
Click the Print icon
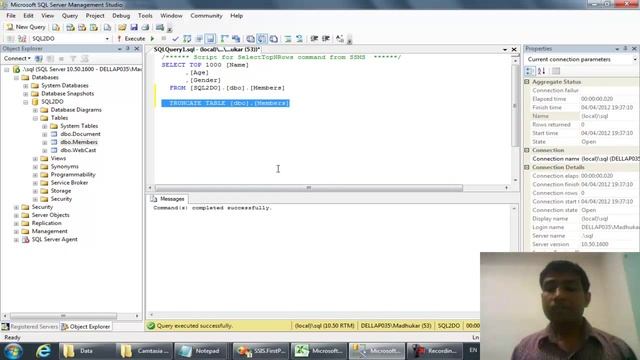[145, 27]
